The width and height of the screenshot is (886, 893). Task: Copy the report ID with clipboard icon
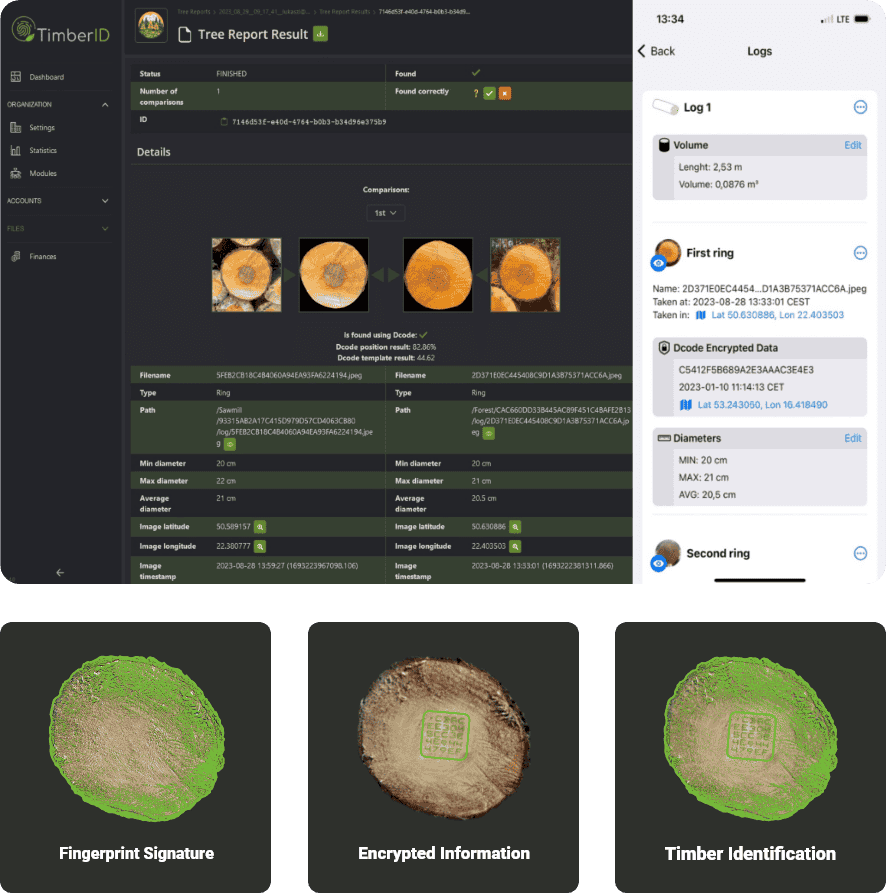tap(224, 121)
